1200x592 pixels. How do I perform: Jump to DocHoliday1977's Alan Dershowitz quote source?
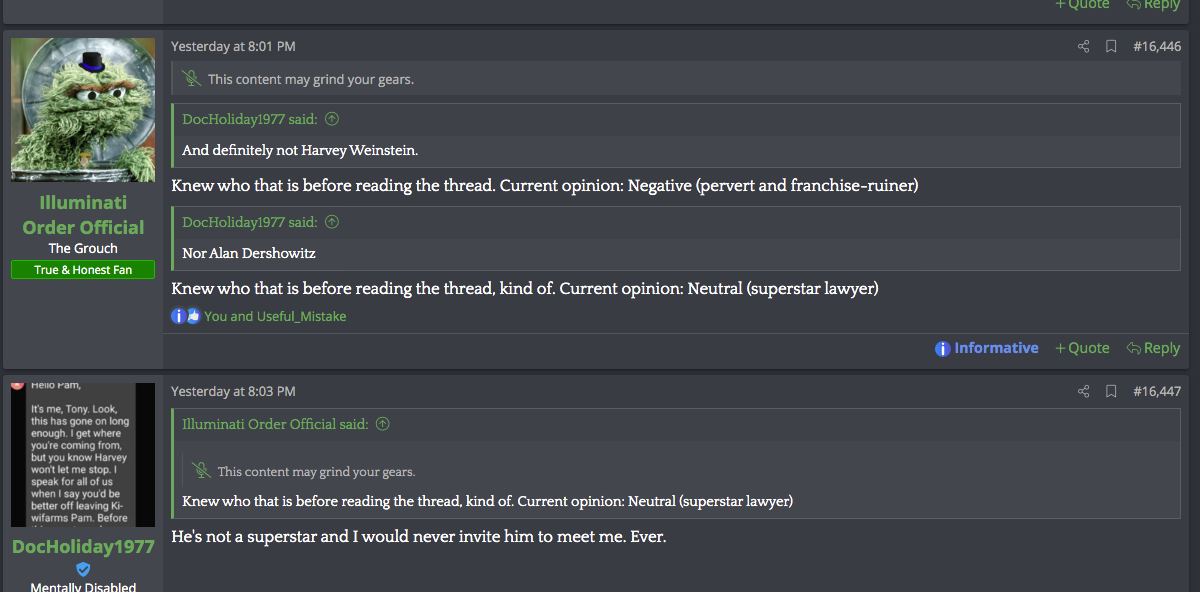click(332, 222)
